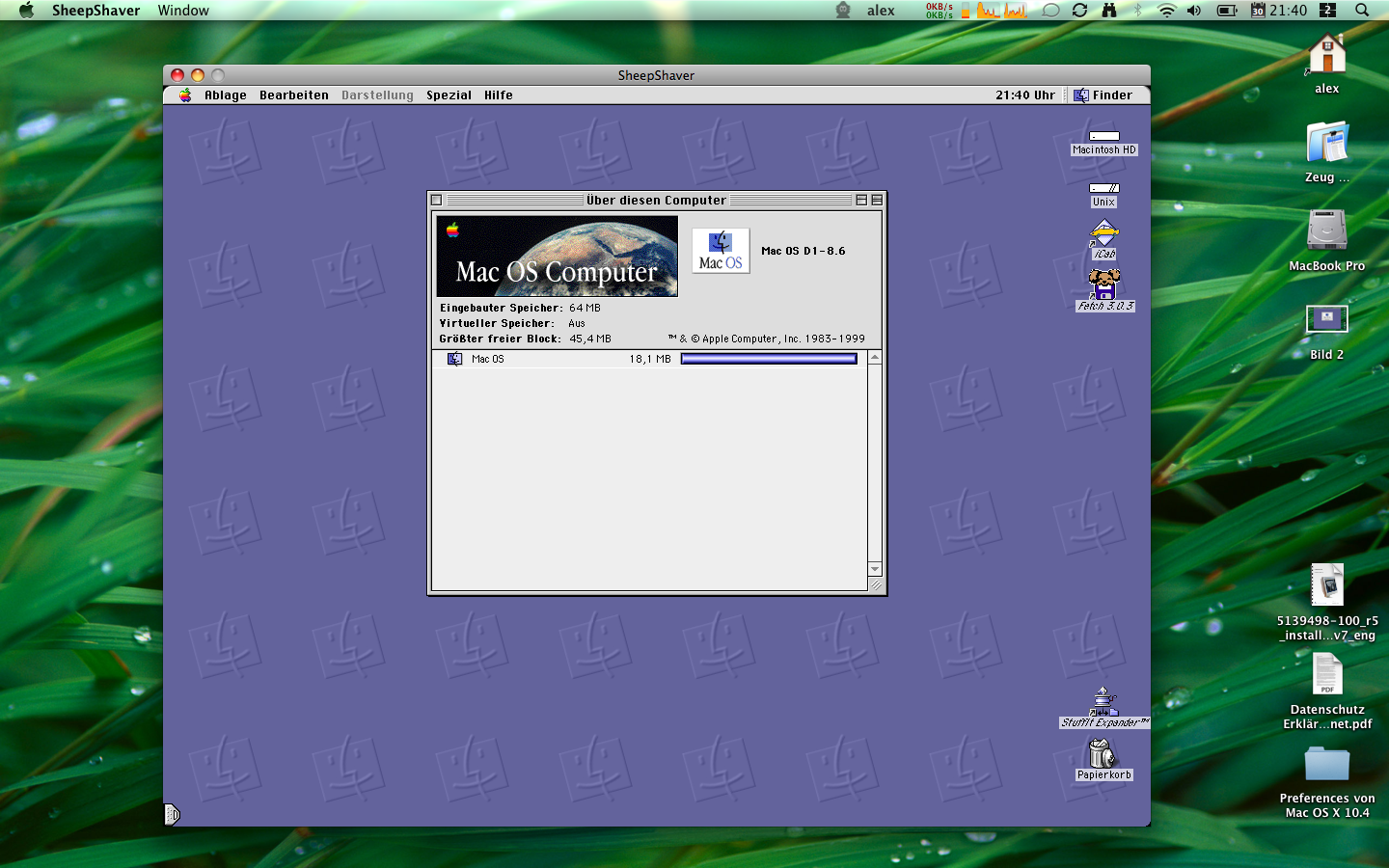Collapse the Über diesen Computer window shade box
This screenshot has width=1389, height=868.
pos(877,201)
